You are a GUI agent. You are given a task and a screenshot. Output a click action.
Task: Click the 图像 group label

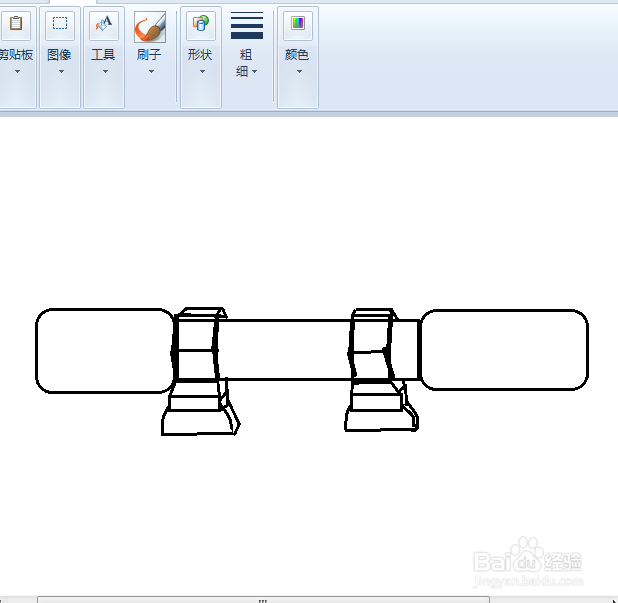click(59, 55)
